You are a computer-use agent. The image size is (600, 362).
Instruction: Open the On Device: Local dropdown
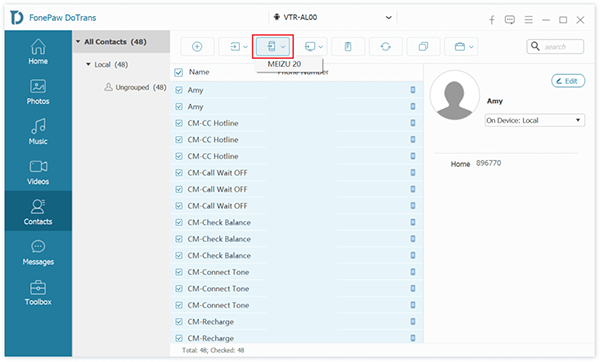(535, 120)
